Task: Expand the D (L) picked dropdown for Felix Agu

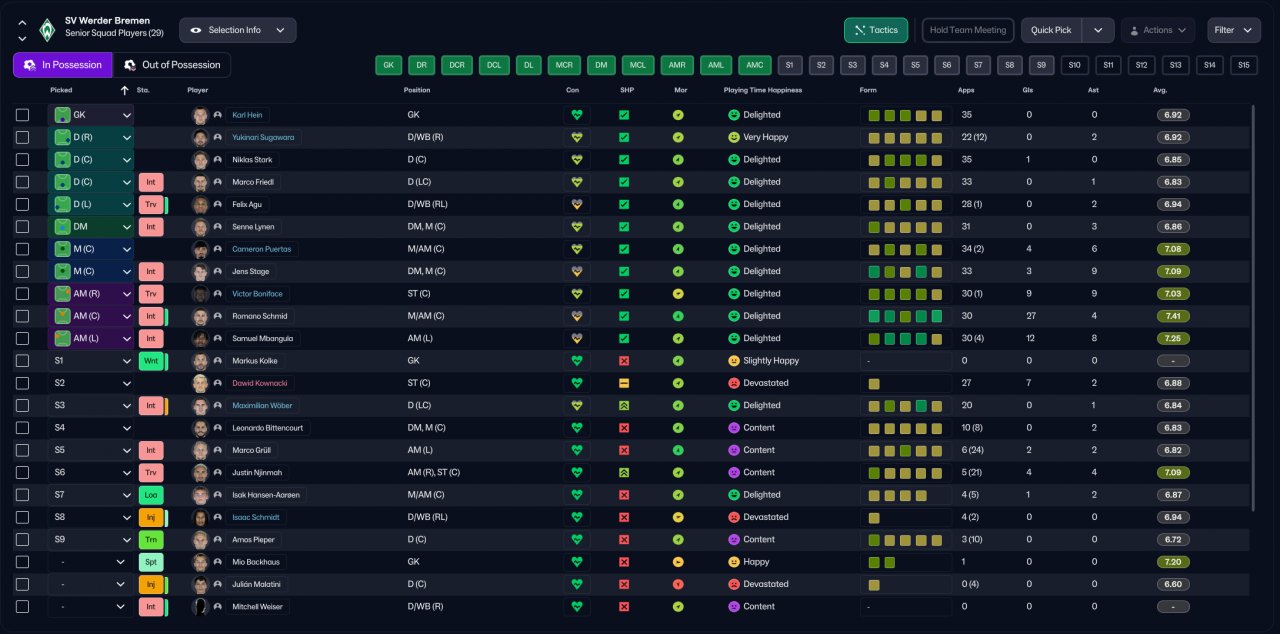Action: [127, 204]
